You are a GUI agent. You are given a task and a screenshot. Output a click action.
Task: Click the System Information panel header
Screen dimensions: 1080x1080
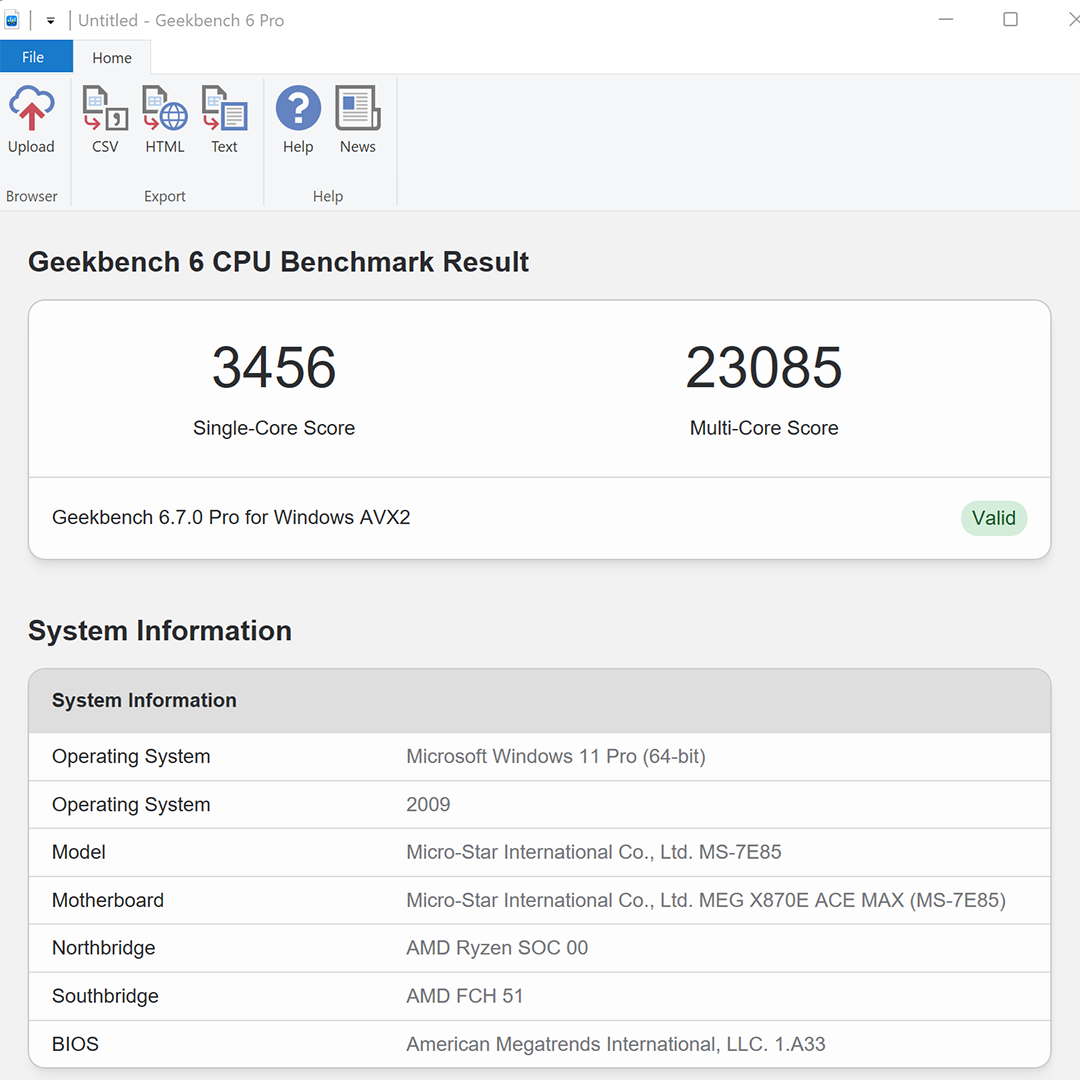coord(143,700)
